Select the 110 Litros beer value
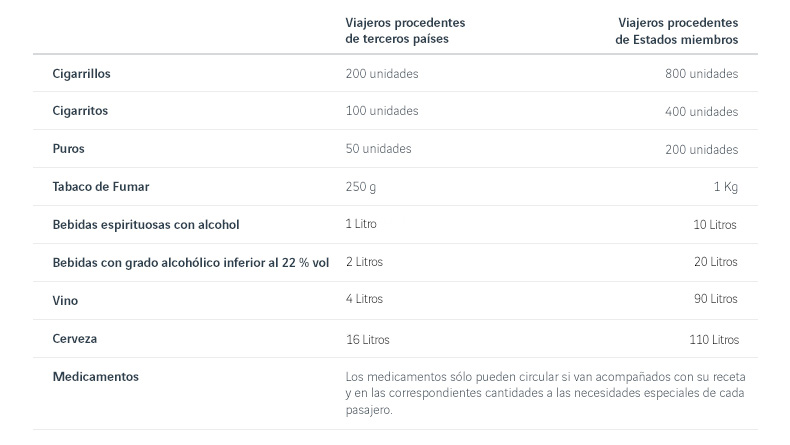The width and height of the screenshot is (790, 445). coord(713,340)
